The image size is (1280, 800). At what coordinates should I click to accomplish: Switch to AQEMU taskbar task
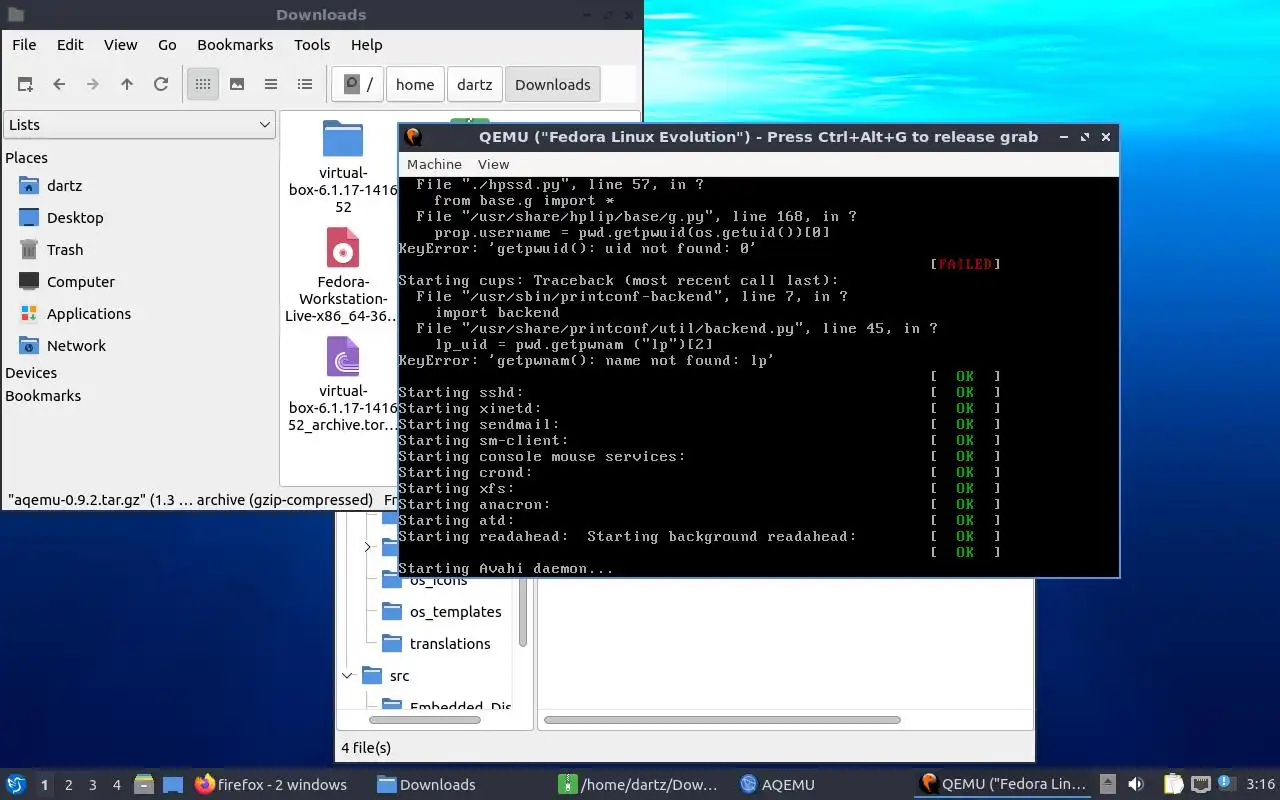click(x=776, y=785)
